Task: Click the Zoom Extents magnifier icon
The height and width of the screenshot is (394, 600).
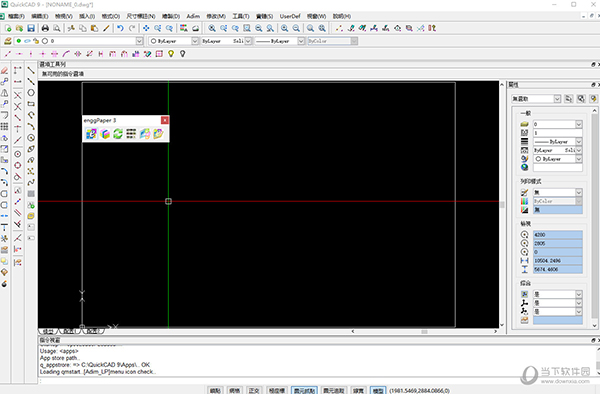Action: [322, 28]
